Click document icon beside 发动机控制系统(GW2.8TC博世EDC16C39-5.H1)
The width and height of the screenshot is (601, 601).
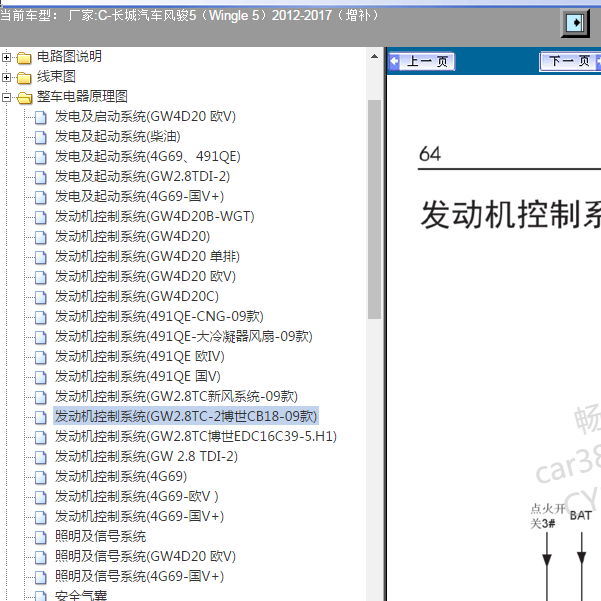[x=41, y=437]
